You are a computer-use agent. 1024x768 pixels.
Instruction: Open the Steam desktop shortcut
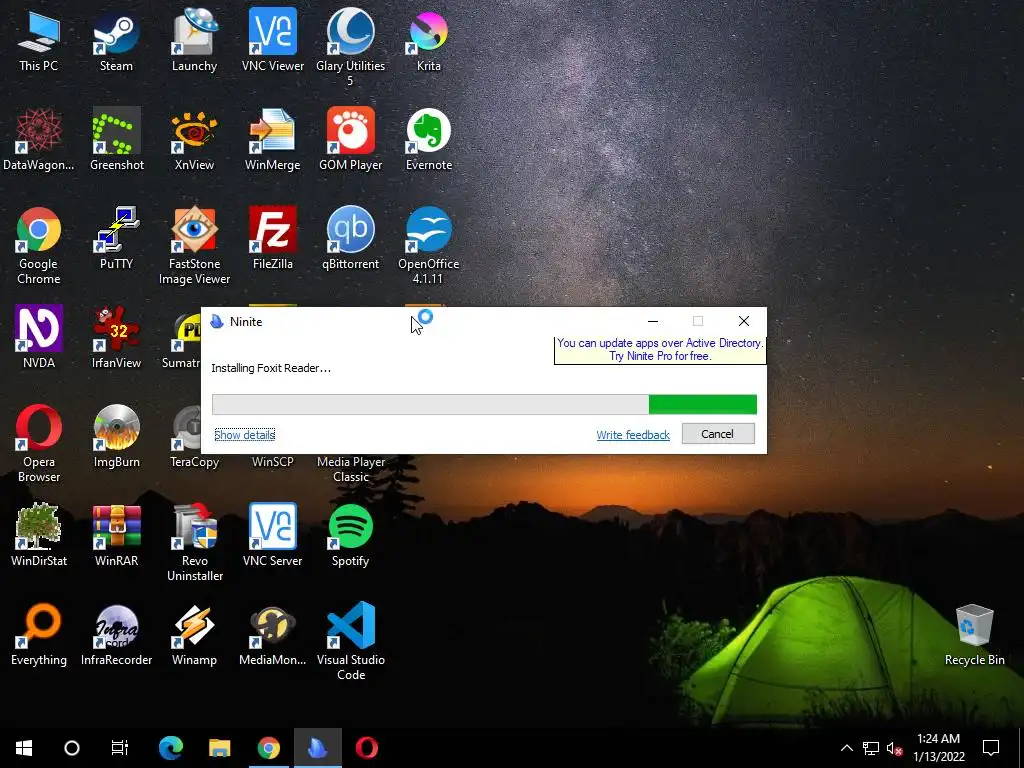(x=116, y=39)
